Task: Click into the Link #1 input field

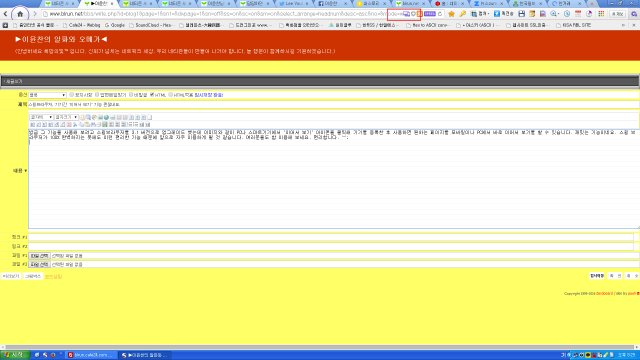Action: [331, 237]
